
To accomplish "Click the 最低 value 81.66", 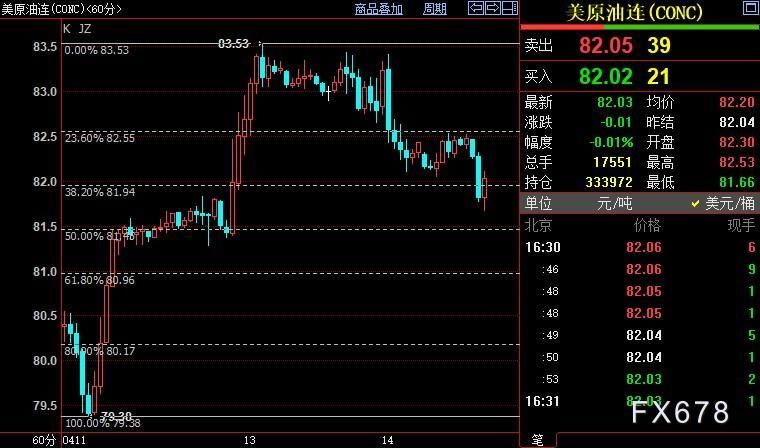I will click(737, 182).
